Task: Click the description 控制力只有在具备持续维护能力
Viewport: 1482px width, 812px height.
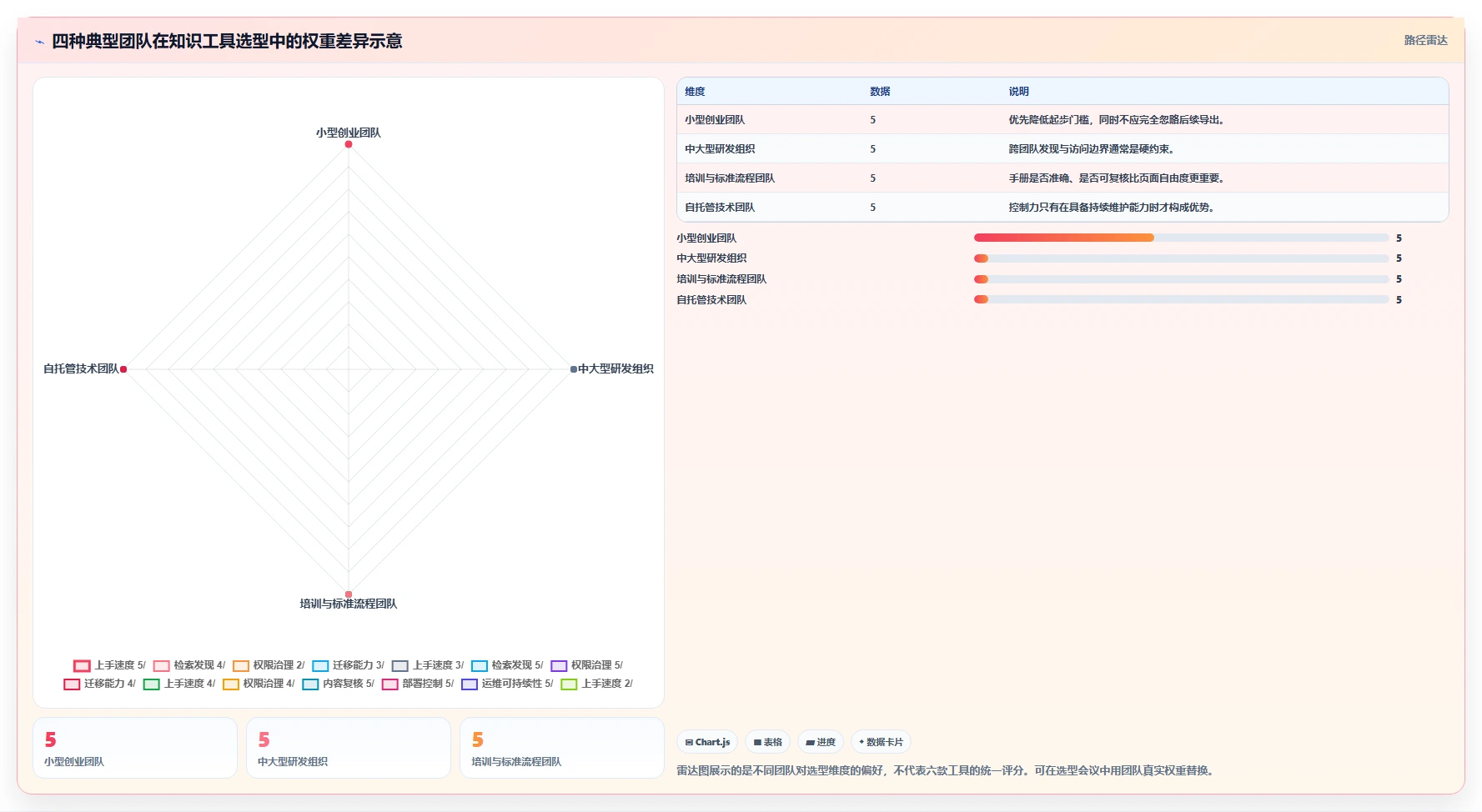Action: (x=1112, y=208)
